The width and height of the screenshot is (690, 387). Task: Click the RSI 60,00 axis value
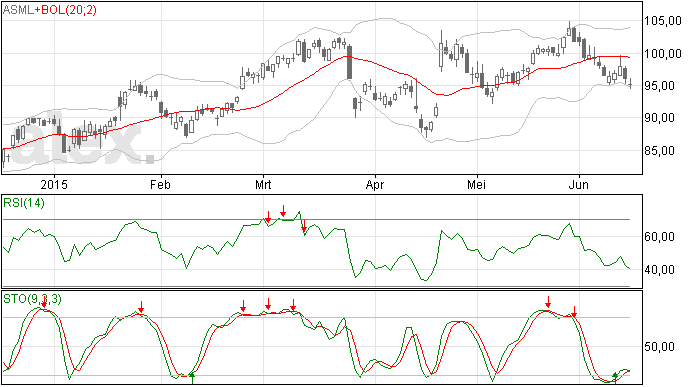coord(659,237)
